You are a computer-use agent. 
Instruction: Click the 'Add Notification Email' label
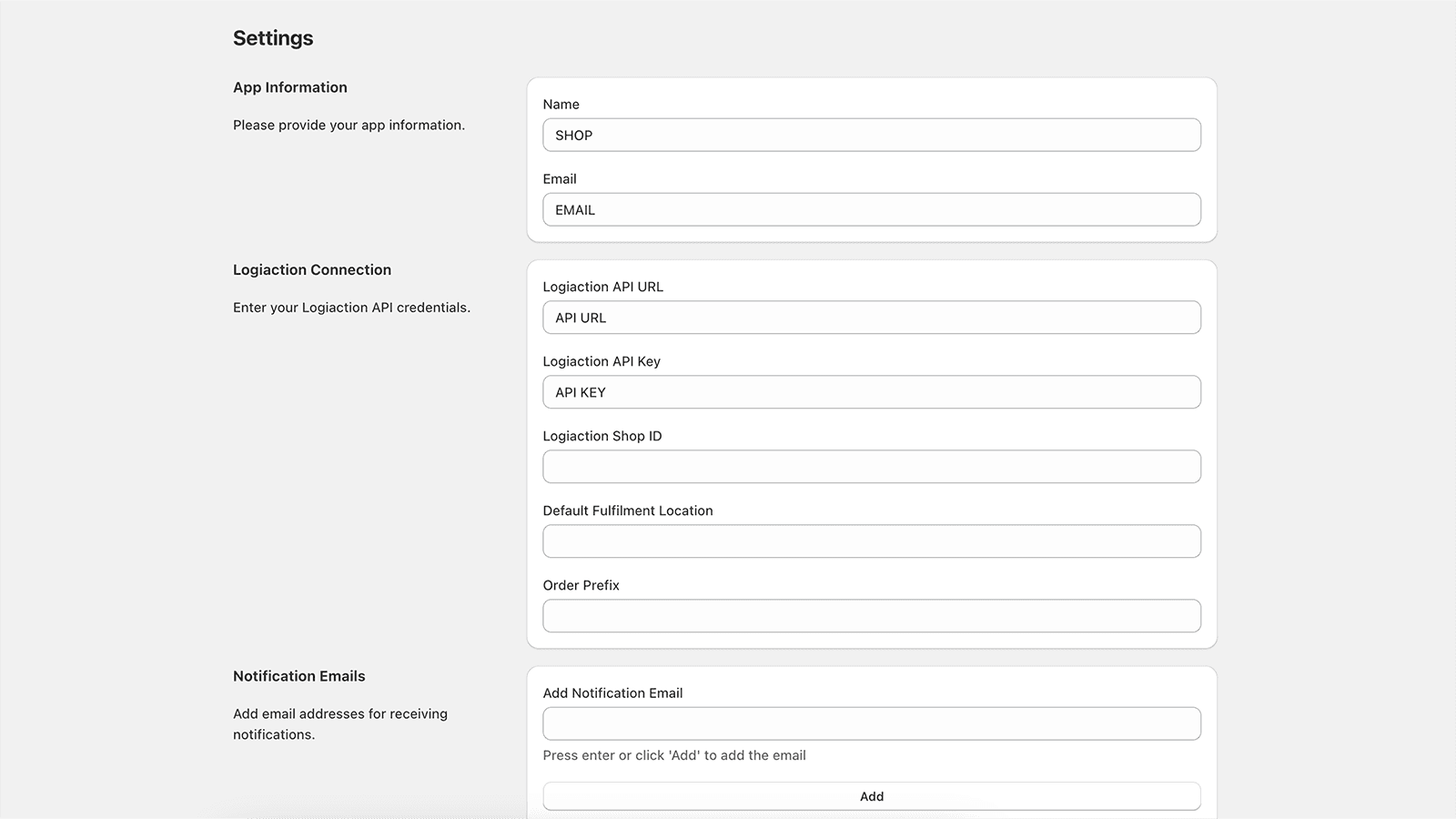pos(612,693)
